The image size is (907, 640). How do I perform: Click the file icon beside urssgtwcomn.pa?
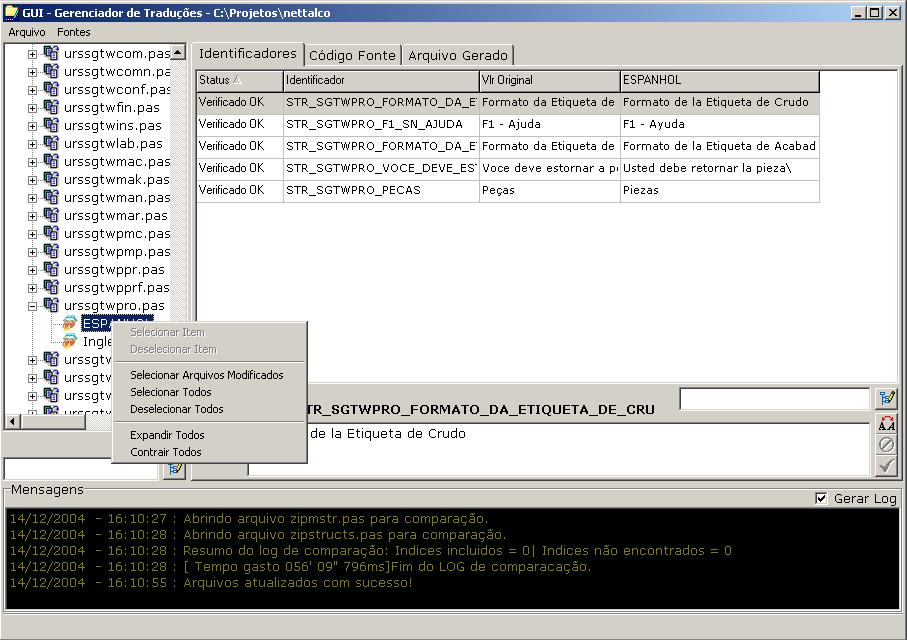(51, 71)
